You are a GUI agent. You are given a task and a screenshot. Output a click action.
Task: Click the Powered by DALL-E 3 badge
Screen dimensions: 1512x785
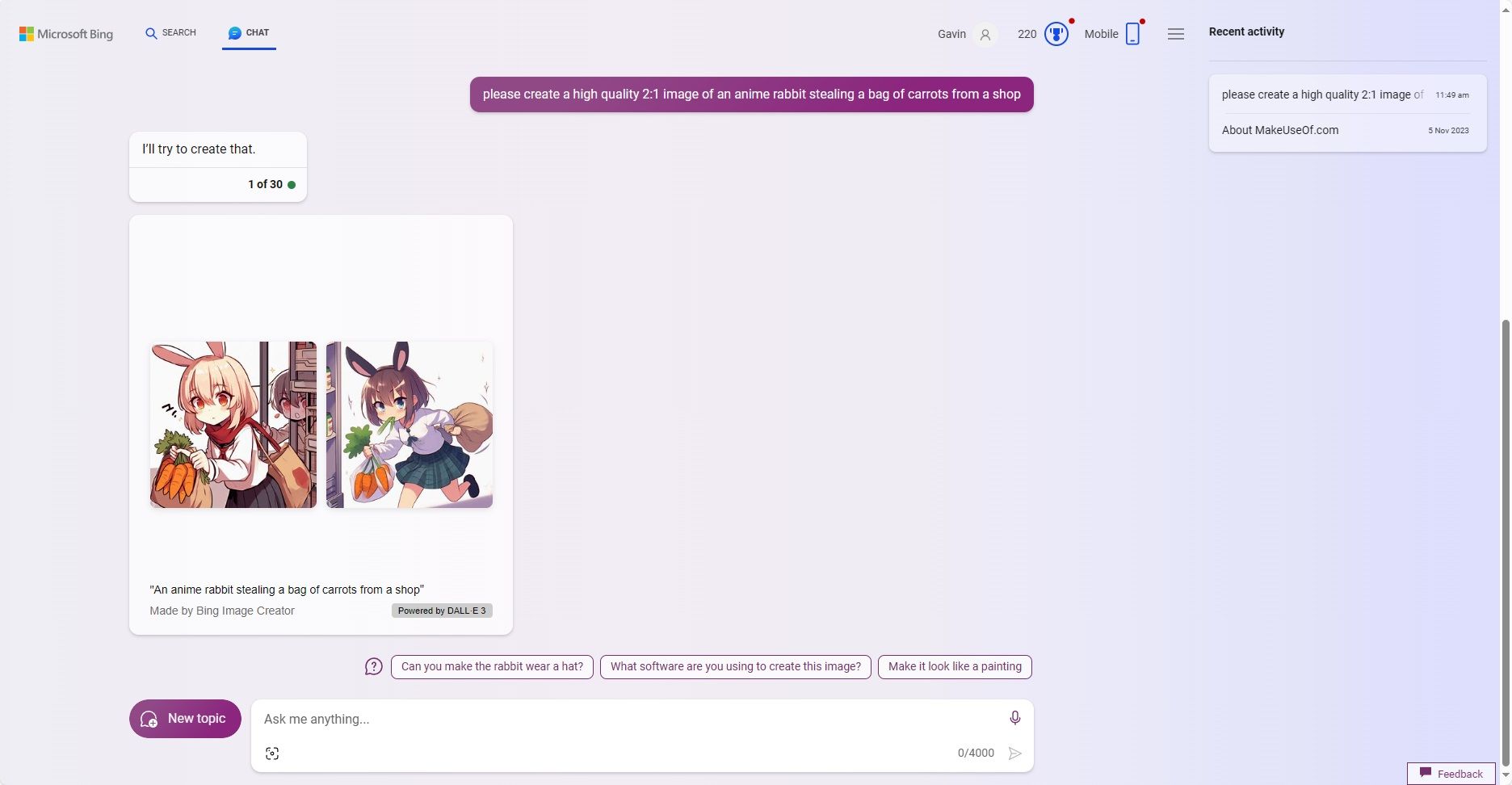tap(441, 611)
